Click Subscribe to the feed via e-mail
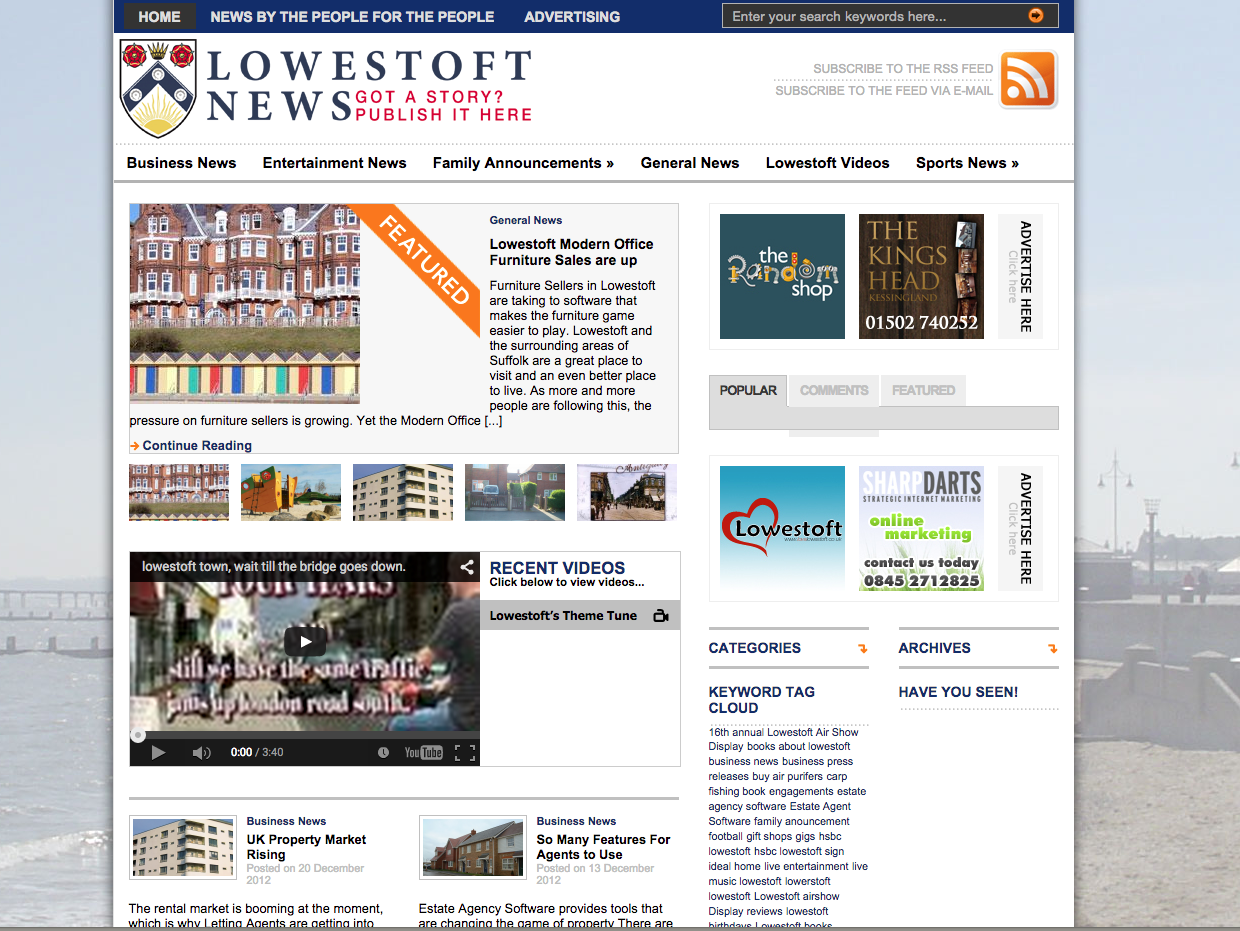The width and height of the screenshot is (1240, 931). pos(884,91)
